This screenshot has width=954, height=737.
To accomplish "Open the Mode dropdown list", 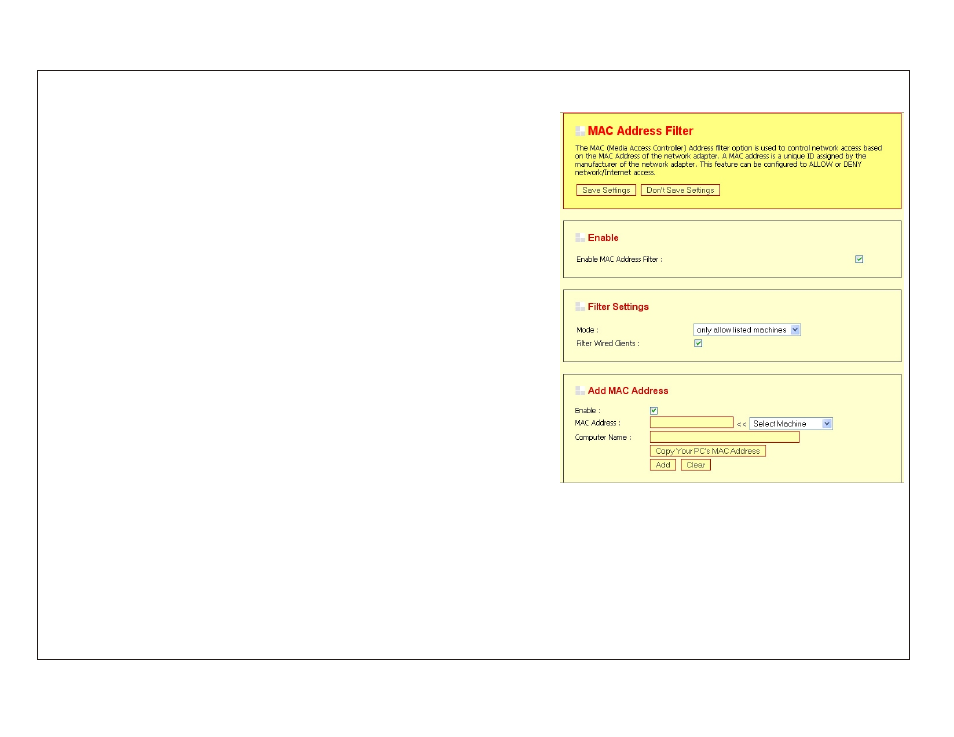I will [x=747, y=330].
